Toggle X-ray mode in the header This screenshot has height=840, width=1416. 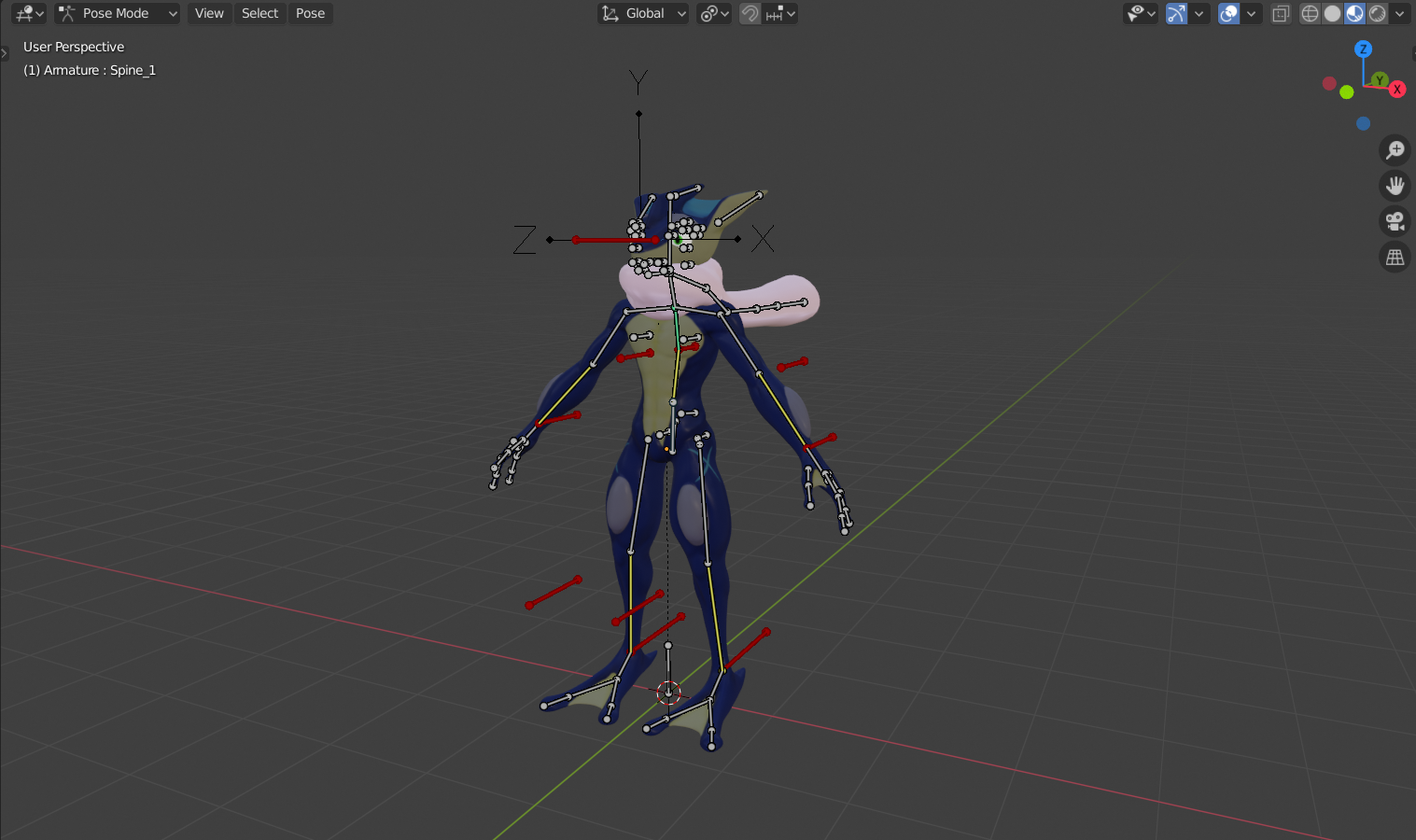[1281, 13]
